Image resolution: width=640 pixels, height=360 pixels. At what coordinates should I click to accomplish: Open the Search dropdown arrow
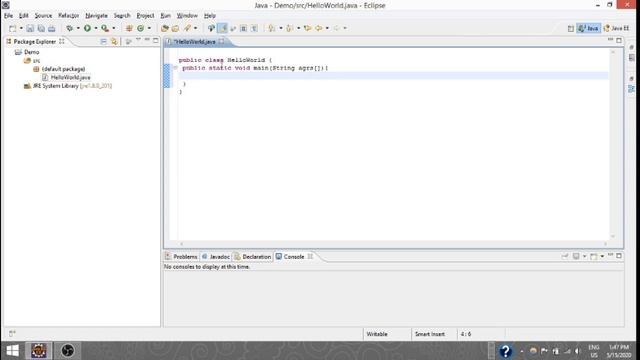pos(196,28)
